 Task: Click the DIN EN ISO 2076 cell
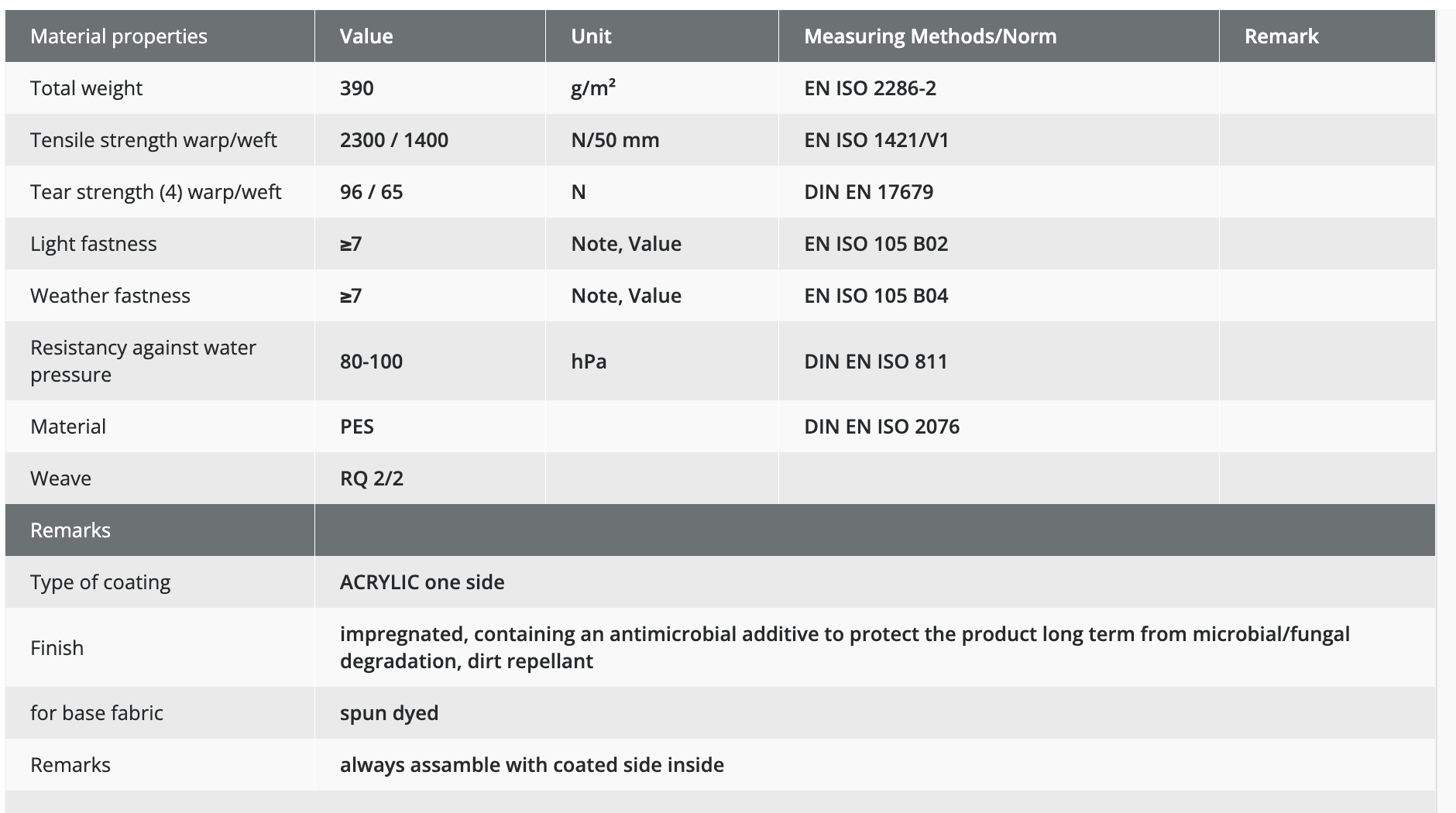point(881,427)
